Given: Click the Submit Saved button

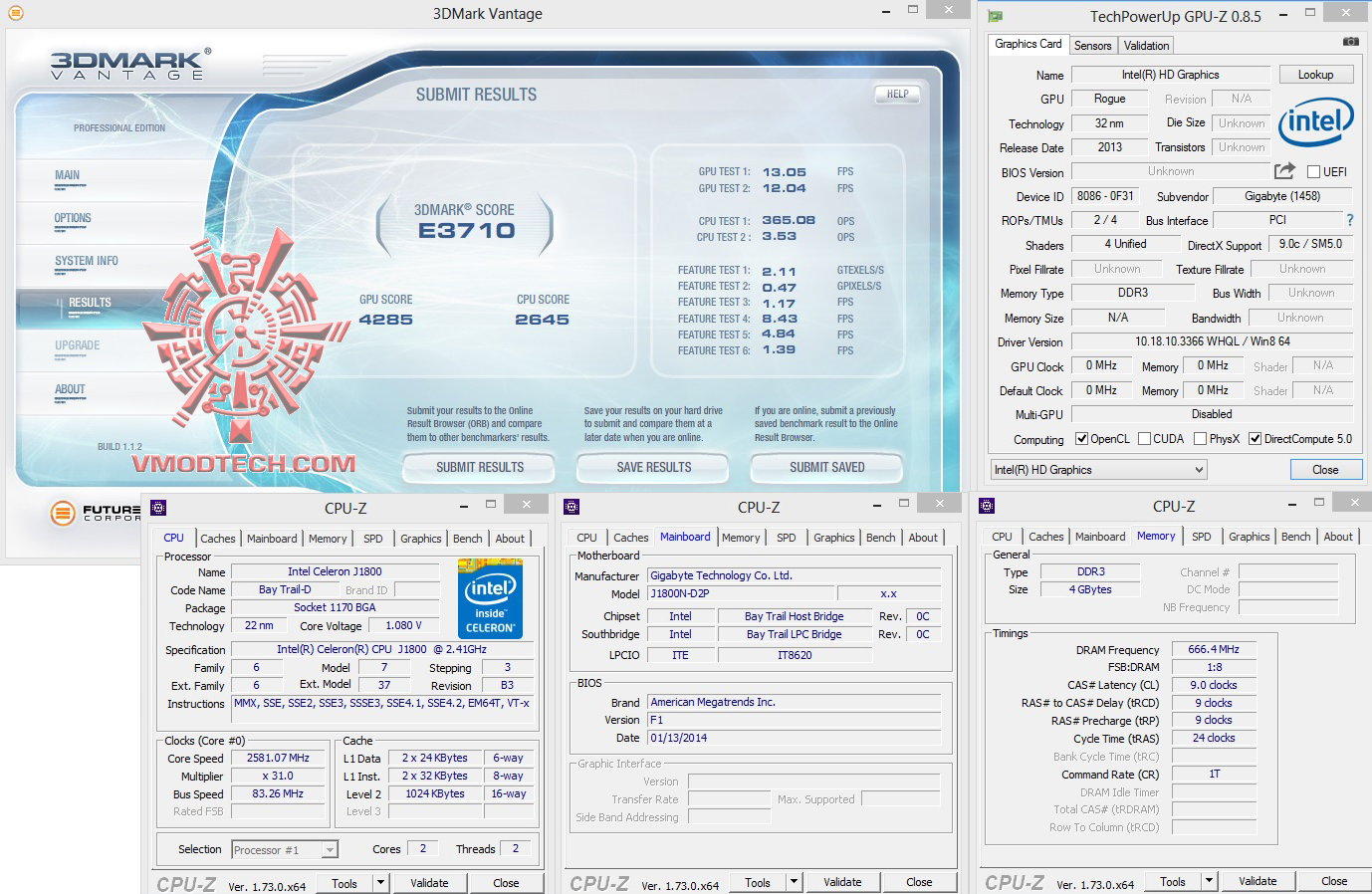Looking at the screenshot, I should [827, 468].
